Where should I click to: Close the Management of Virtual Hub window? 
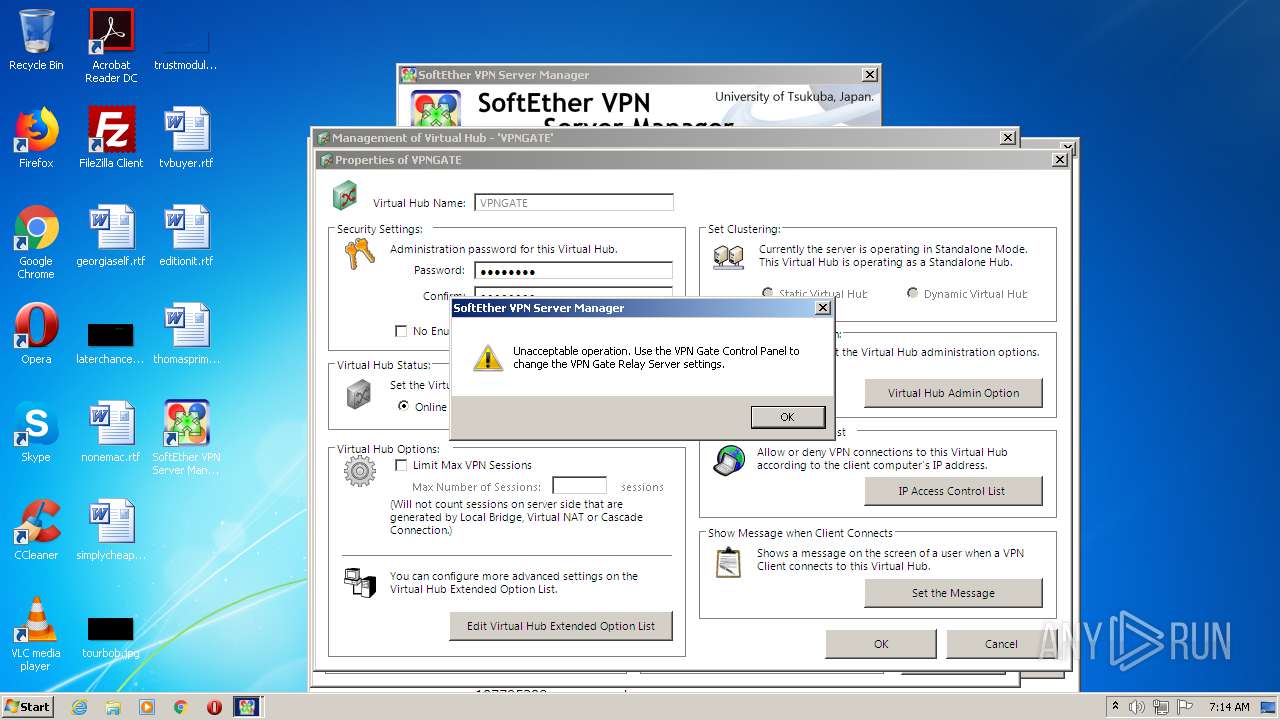(x=1008, y=138)
